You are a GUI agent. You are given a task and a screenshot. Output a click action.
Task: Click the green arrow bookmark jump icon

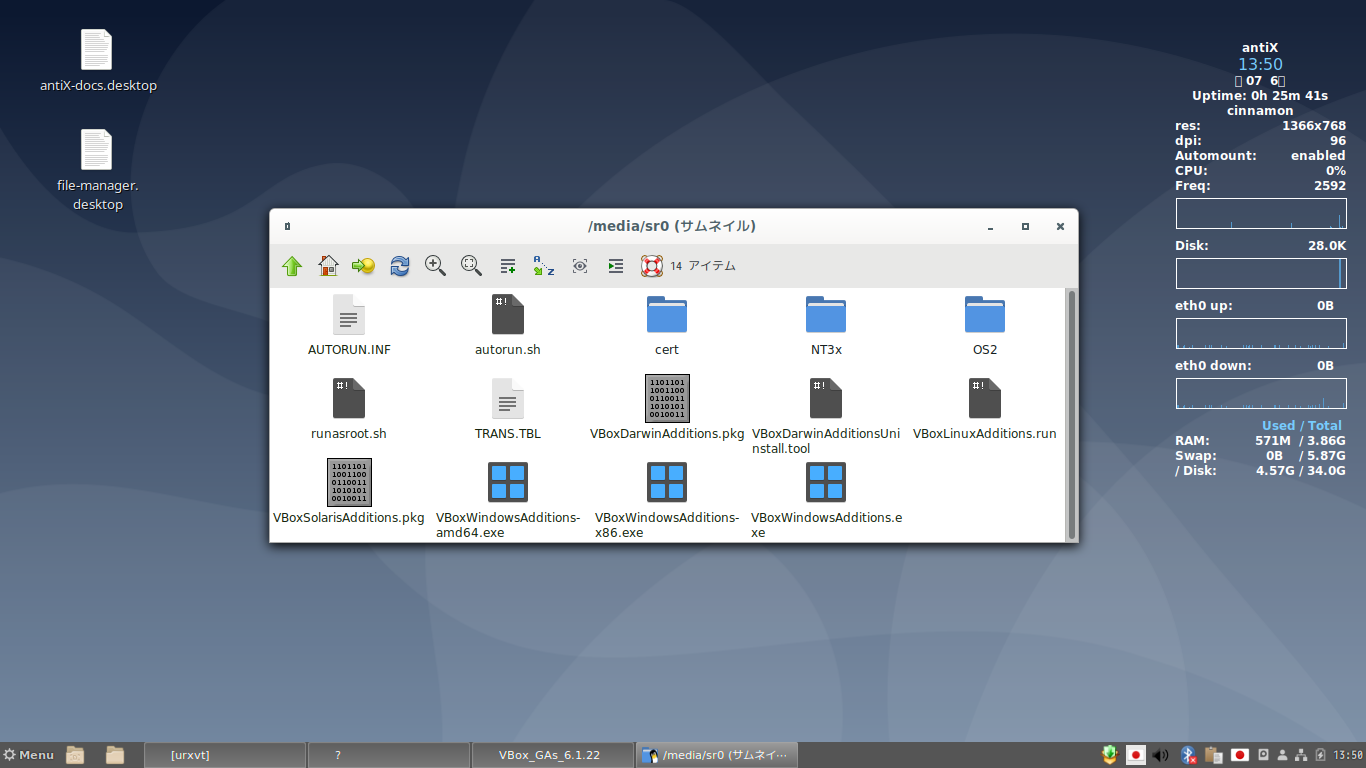click(363, 266)
